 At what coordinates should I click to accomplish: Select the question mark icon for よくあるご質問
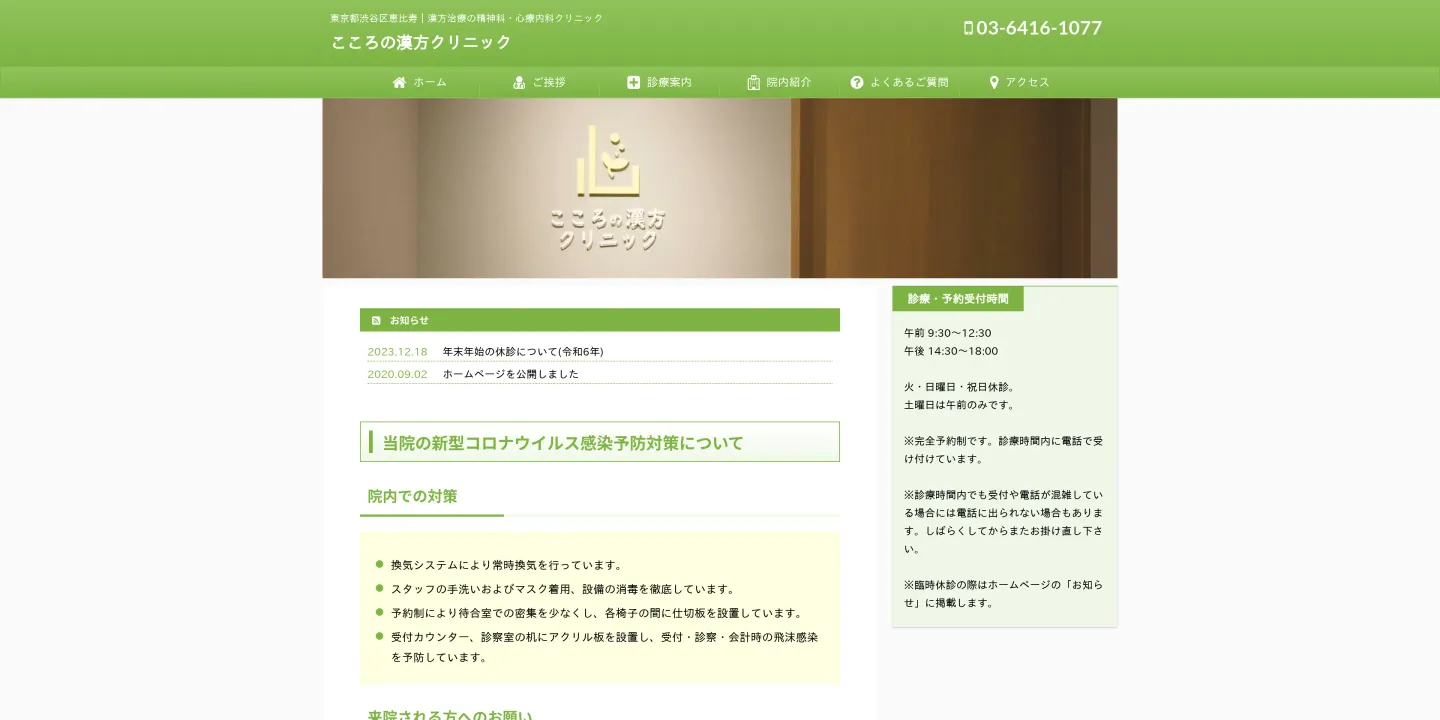pos(857,82)
